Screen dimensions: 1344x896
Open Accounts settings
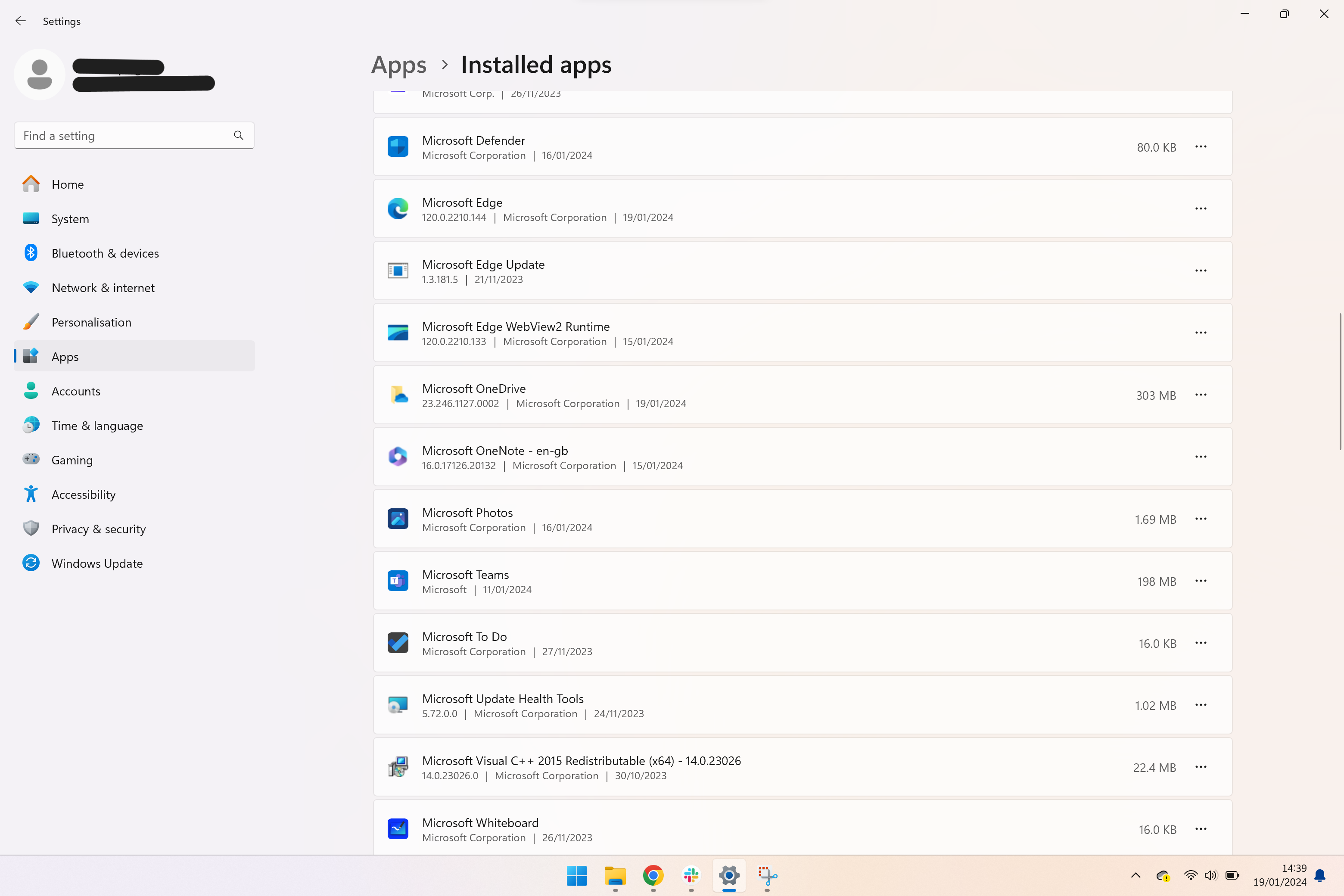[x=134, y=391]
